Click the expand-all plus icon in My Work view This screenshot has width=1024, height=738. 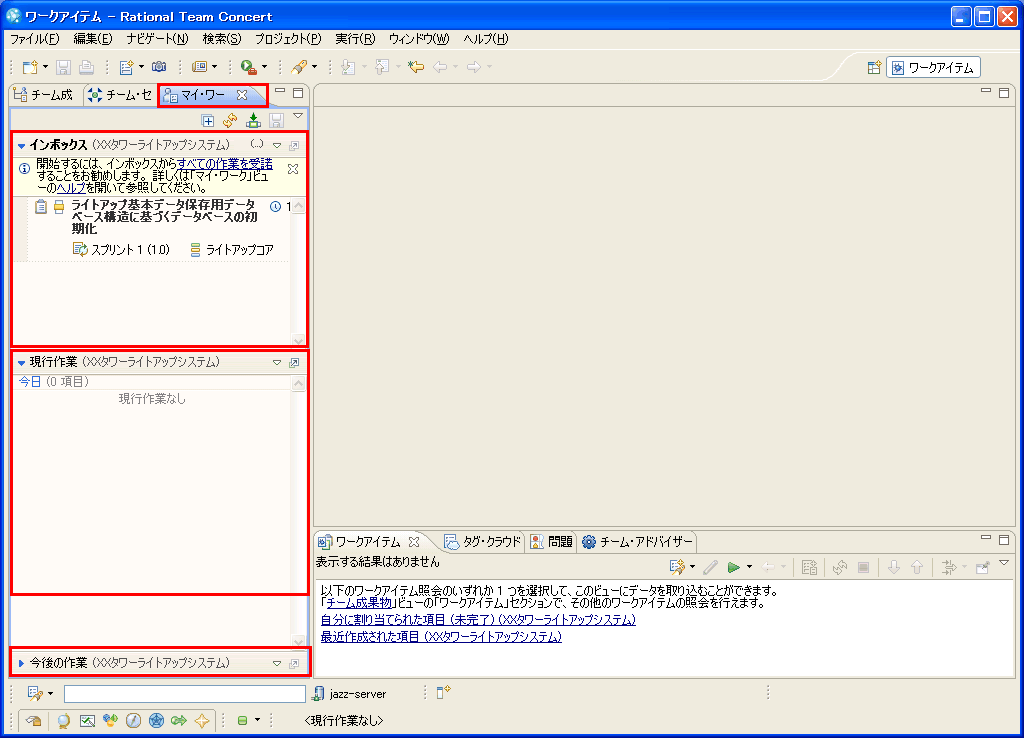tap(208, 121)
